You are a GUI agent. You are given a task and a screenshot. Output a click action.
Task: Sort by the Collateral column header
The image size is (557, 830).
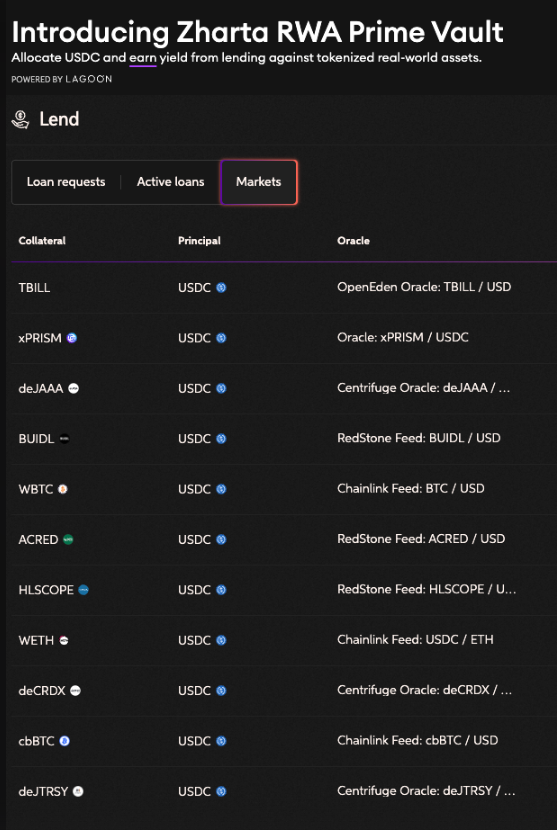(42, 241)
